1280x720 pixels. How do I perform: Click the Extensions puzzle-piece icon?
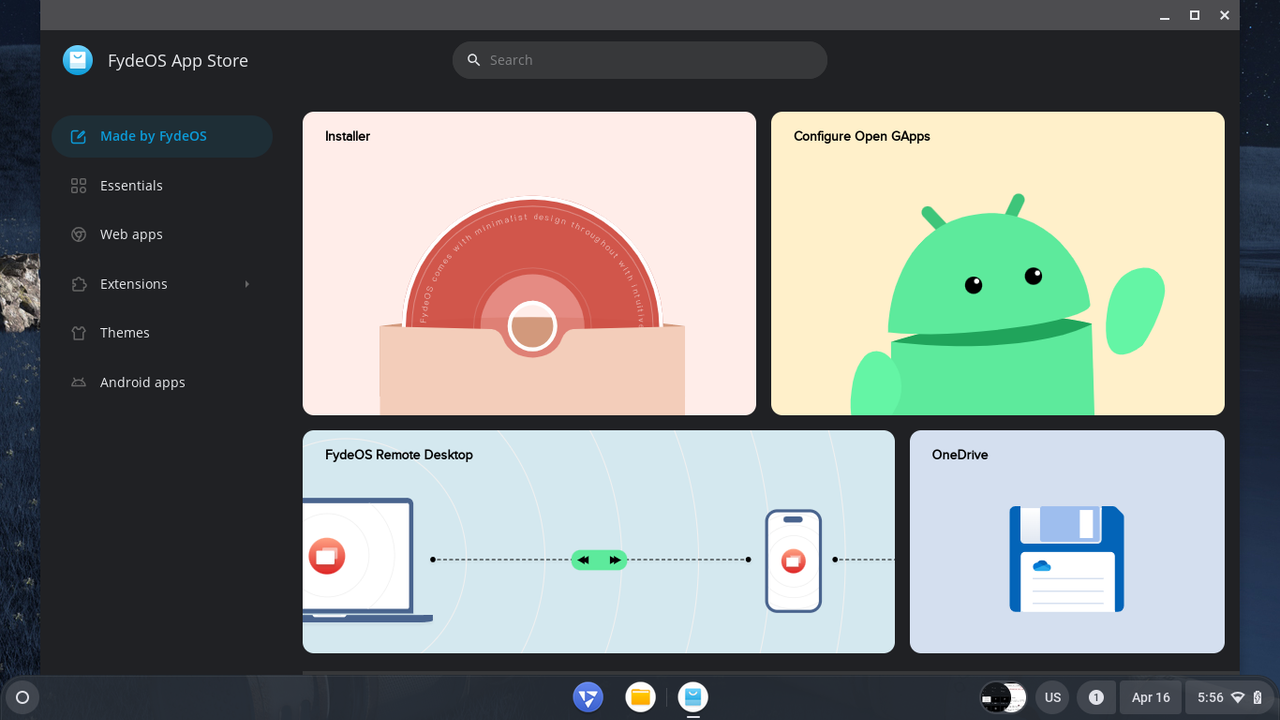point(78,284)
